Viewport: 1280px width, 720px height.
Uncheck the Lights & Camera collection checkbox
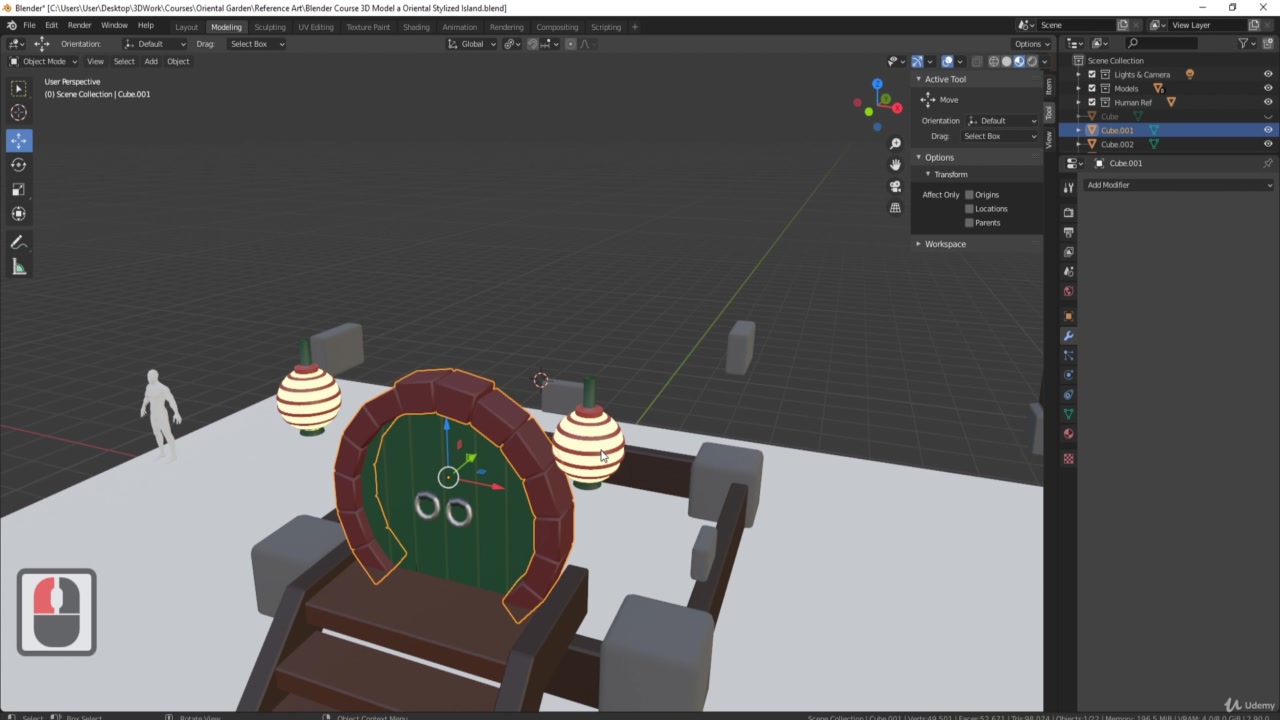1092,74
